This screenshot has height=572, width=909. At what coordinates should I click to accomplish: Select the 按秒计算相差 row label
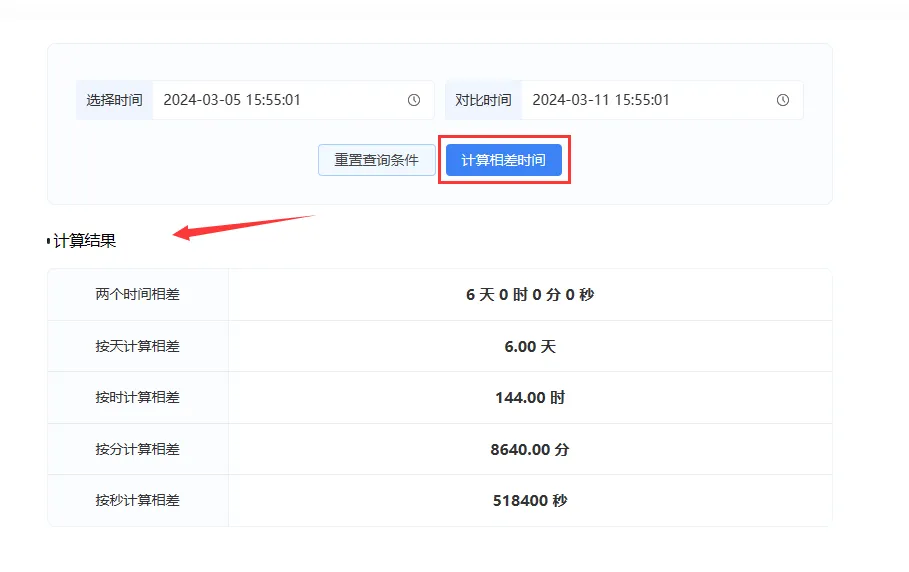(137, 500)
